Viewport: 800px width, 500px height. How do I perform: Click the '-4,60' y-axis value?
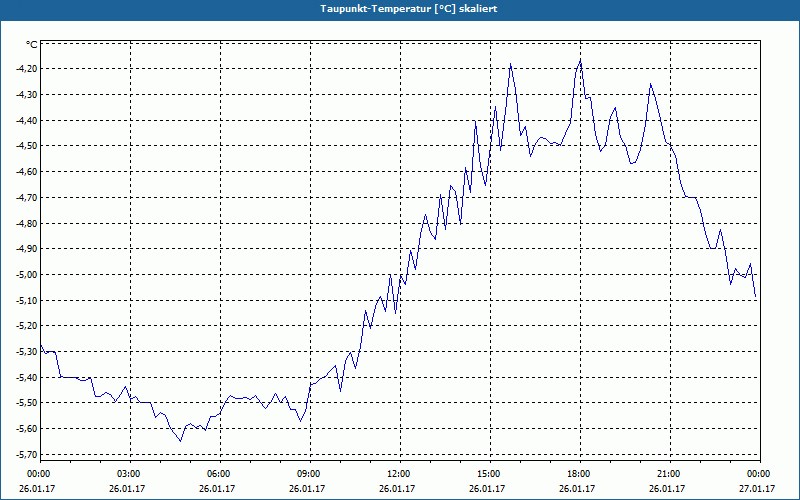(28, 172)
